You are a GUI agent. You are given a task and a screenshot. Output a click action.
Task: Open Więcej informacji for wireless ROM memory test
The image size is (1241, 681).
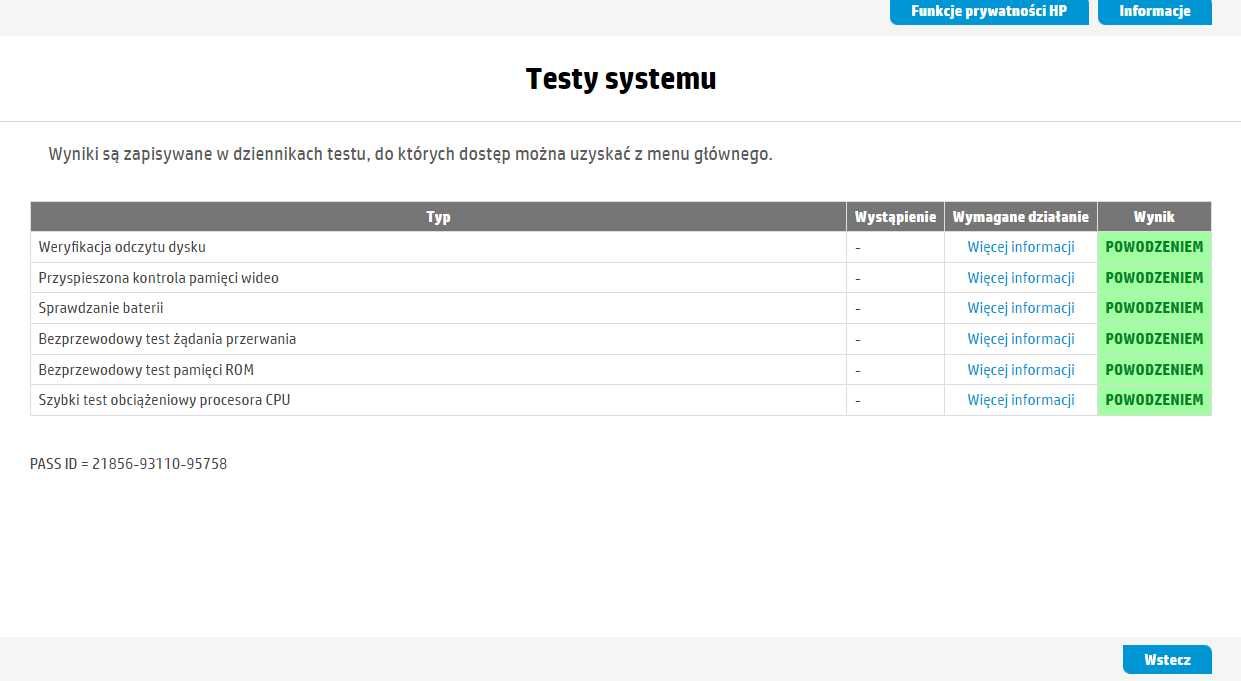click(x=1021, y=370)
